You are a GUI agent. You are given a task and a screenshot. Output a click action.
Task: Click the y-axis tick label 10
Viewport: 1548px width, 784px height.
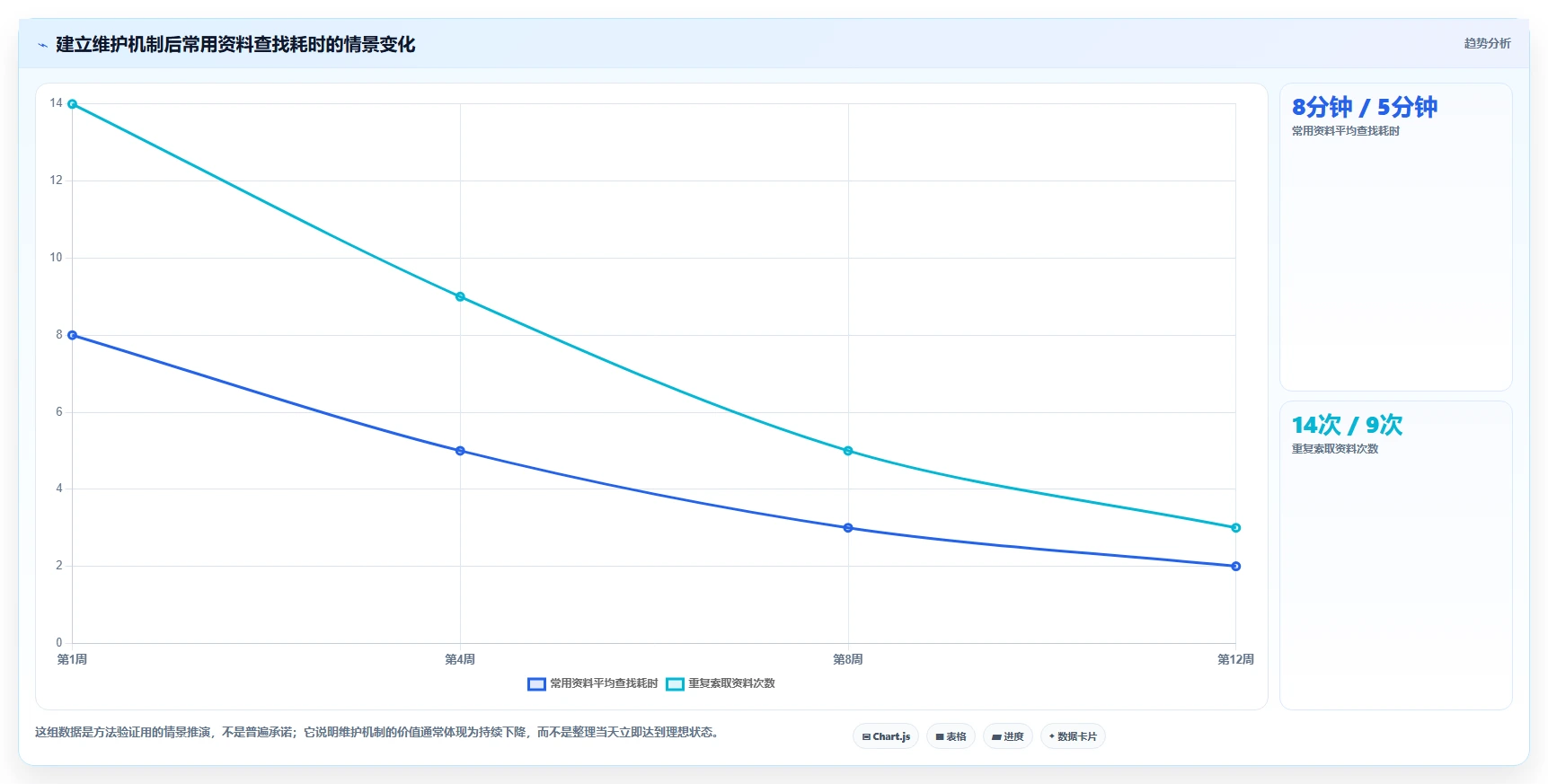coord(56,258)
